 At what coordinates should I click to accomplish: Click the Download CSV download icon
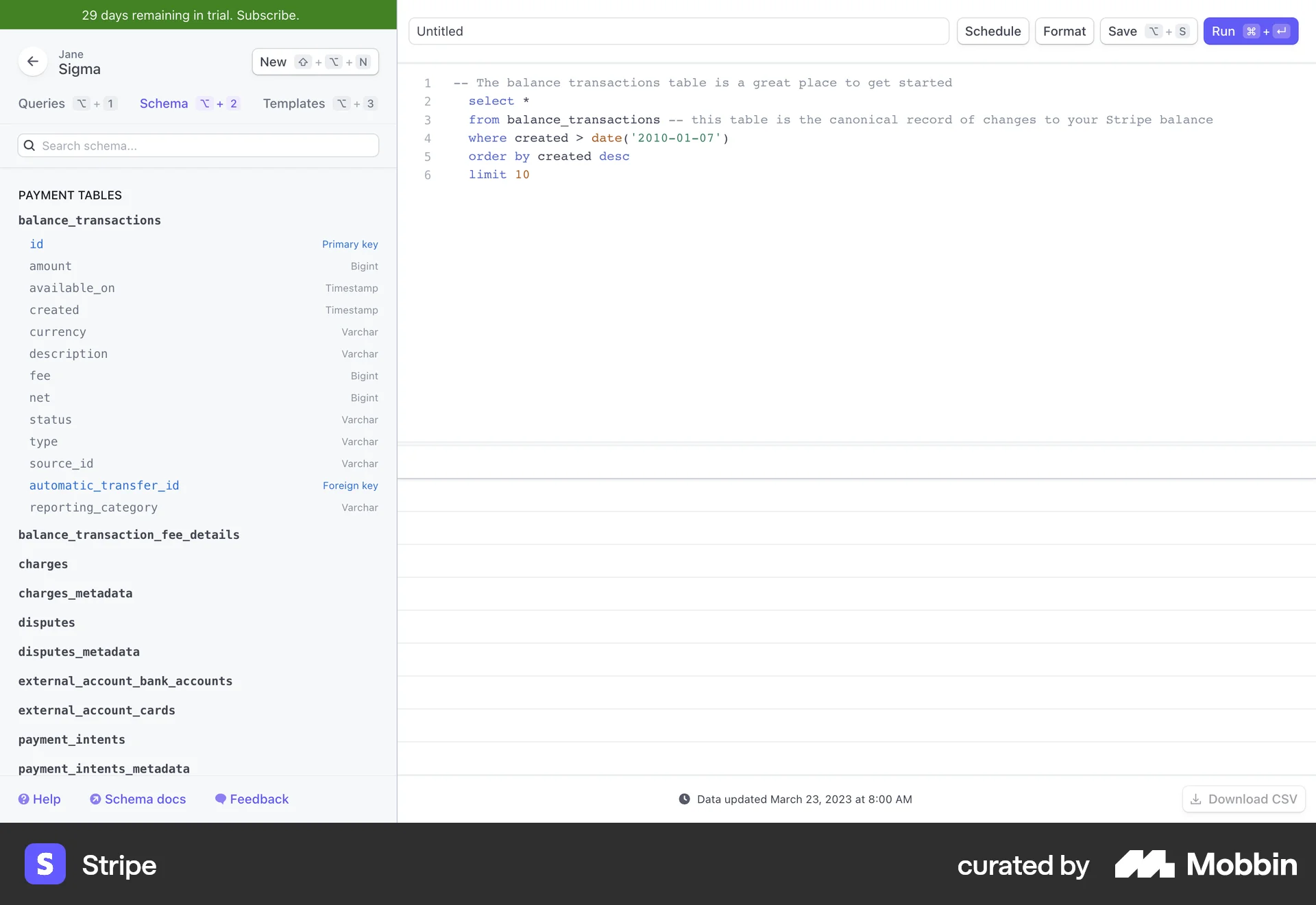[x=1196, y=799]
